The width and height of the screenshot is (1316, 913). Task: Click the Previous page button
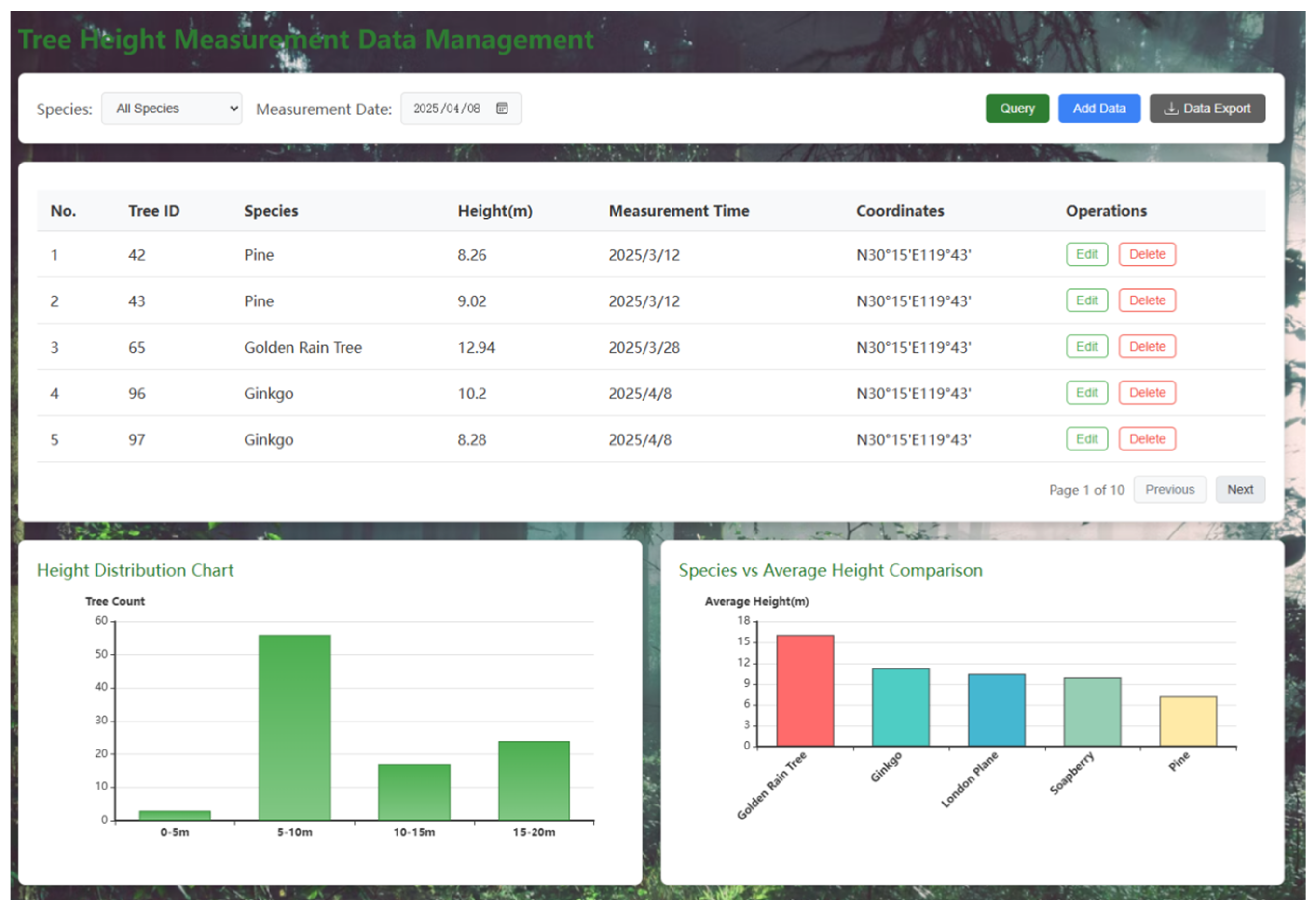coord(1169,489)
